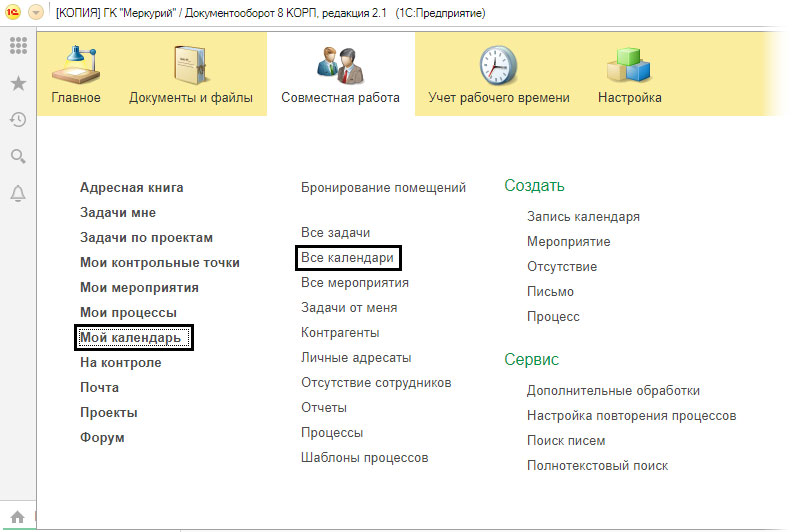Viewport: 792px width, 532px height.
Task: Open the Учет рабочего времени section
Action: coord(498,74)
